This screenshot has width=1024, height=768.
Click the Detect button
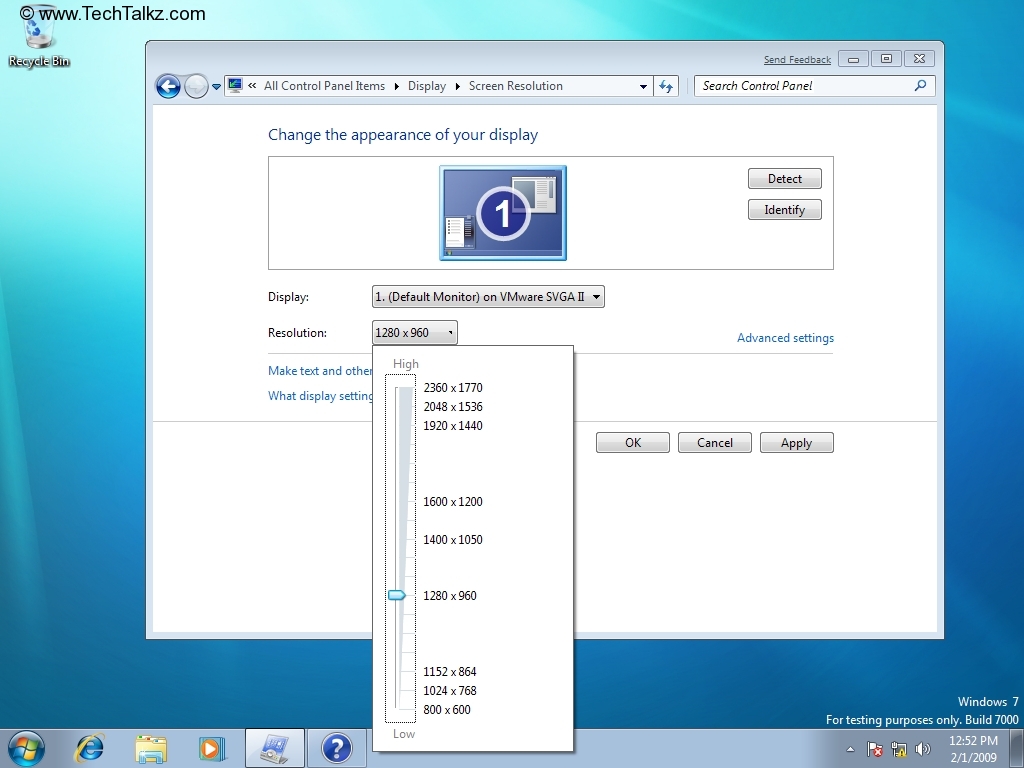click(x=784, y=178)
